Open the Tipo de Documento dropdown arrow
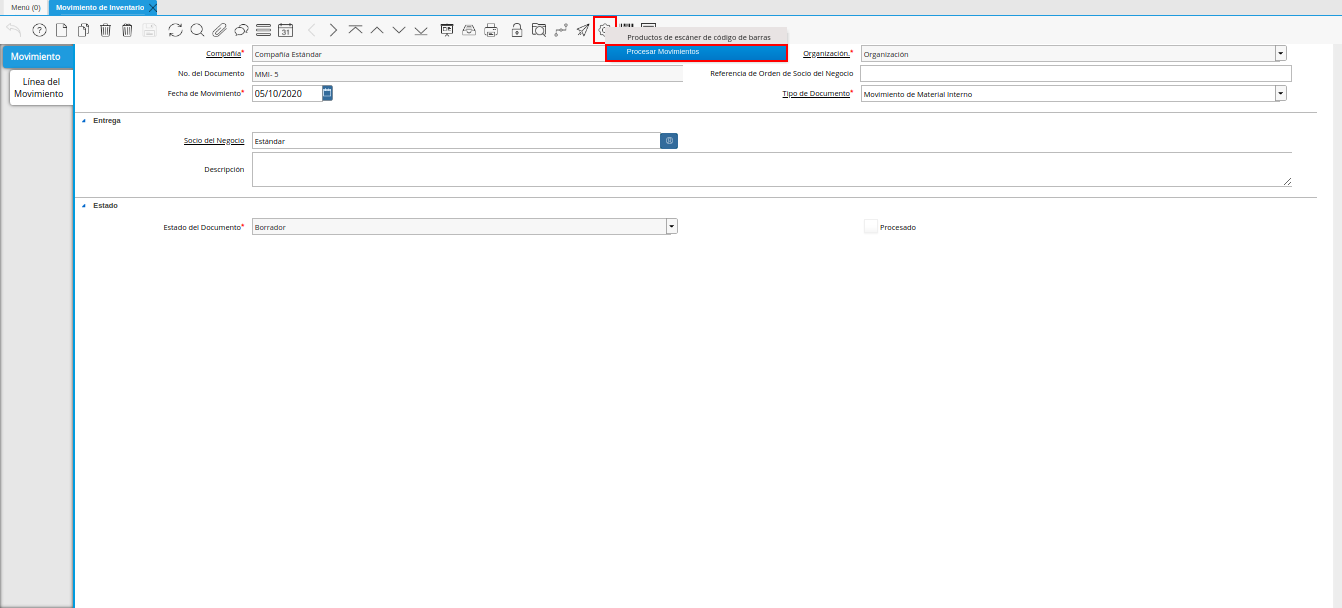The width and height of the screenshot is (1342, 608). 1281,93
